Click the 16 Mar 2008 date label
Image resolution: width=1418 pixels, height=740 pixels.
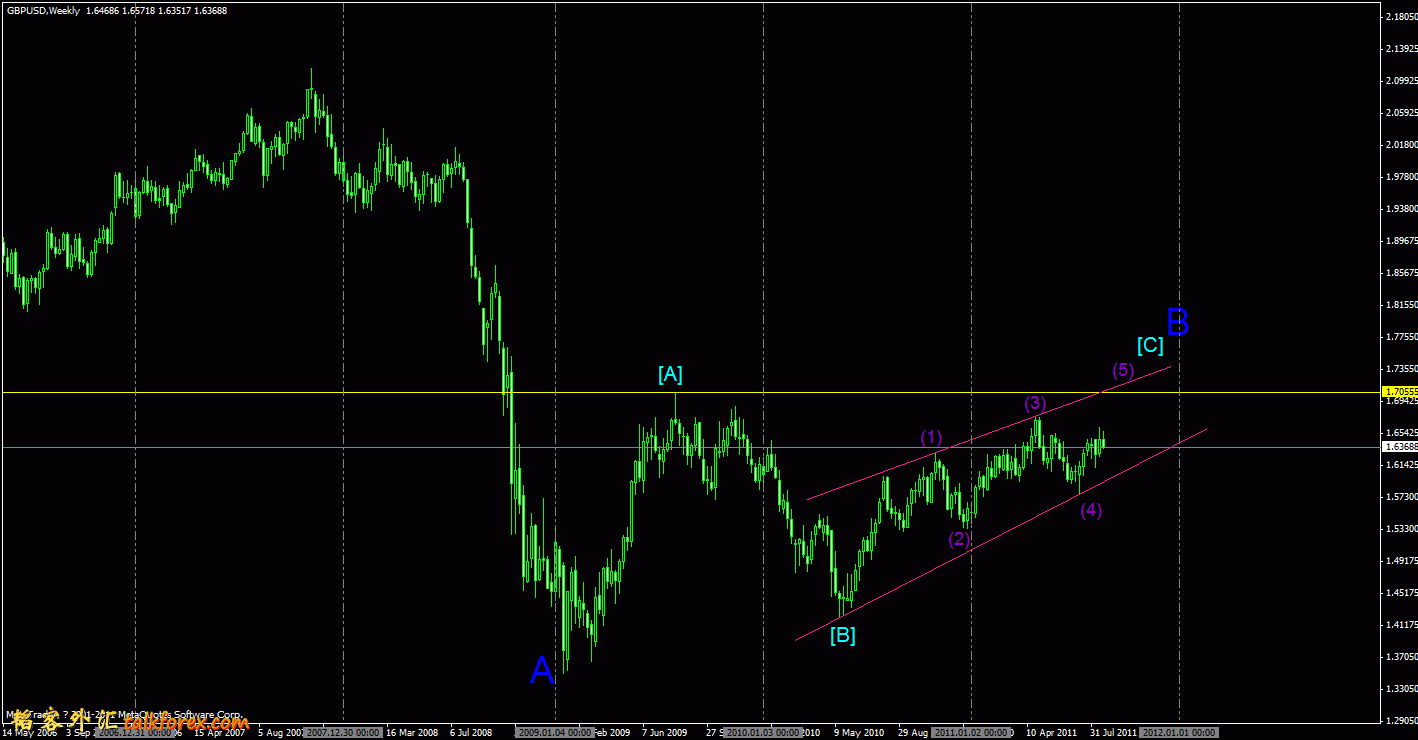coord(412,733)
